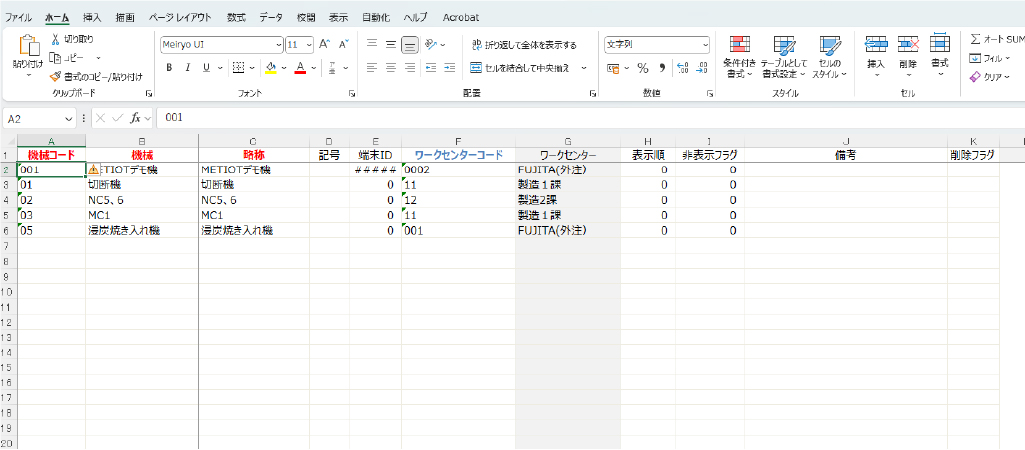Open the データ ribbon tab
Screen dimensions: 1025x450
(270, 17)
